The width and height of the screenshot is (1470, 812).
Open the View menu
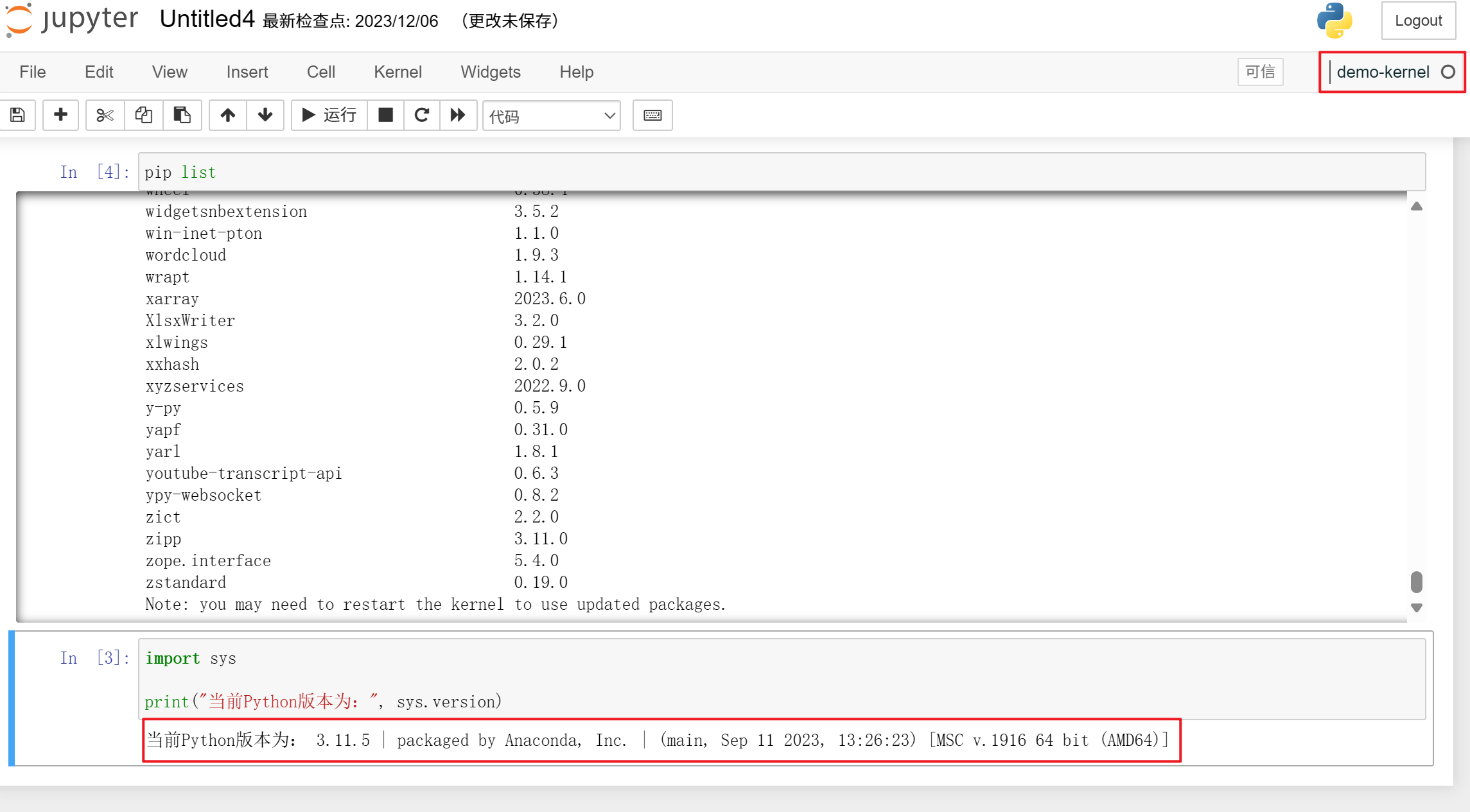tap(170, 72)
